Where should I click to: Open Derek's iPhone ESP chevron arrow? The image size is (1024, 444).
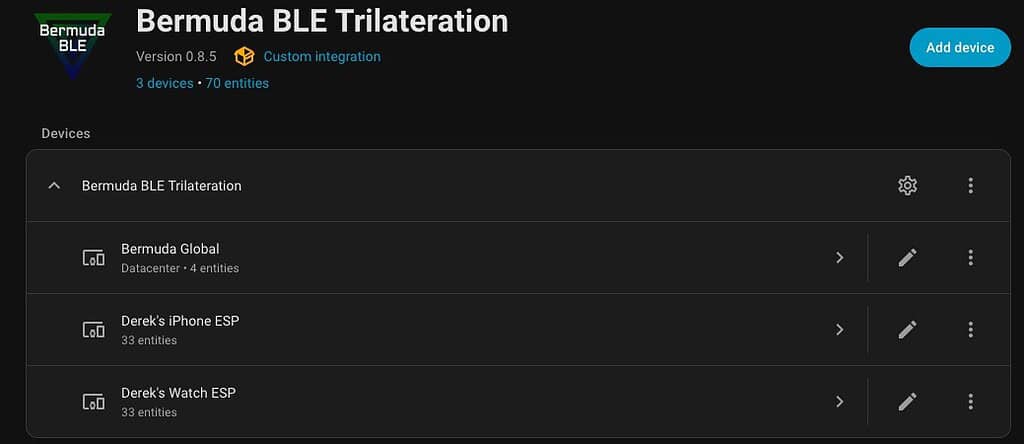click(839, 329)
